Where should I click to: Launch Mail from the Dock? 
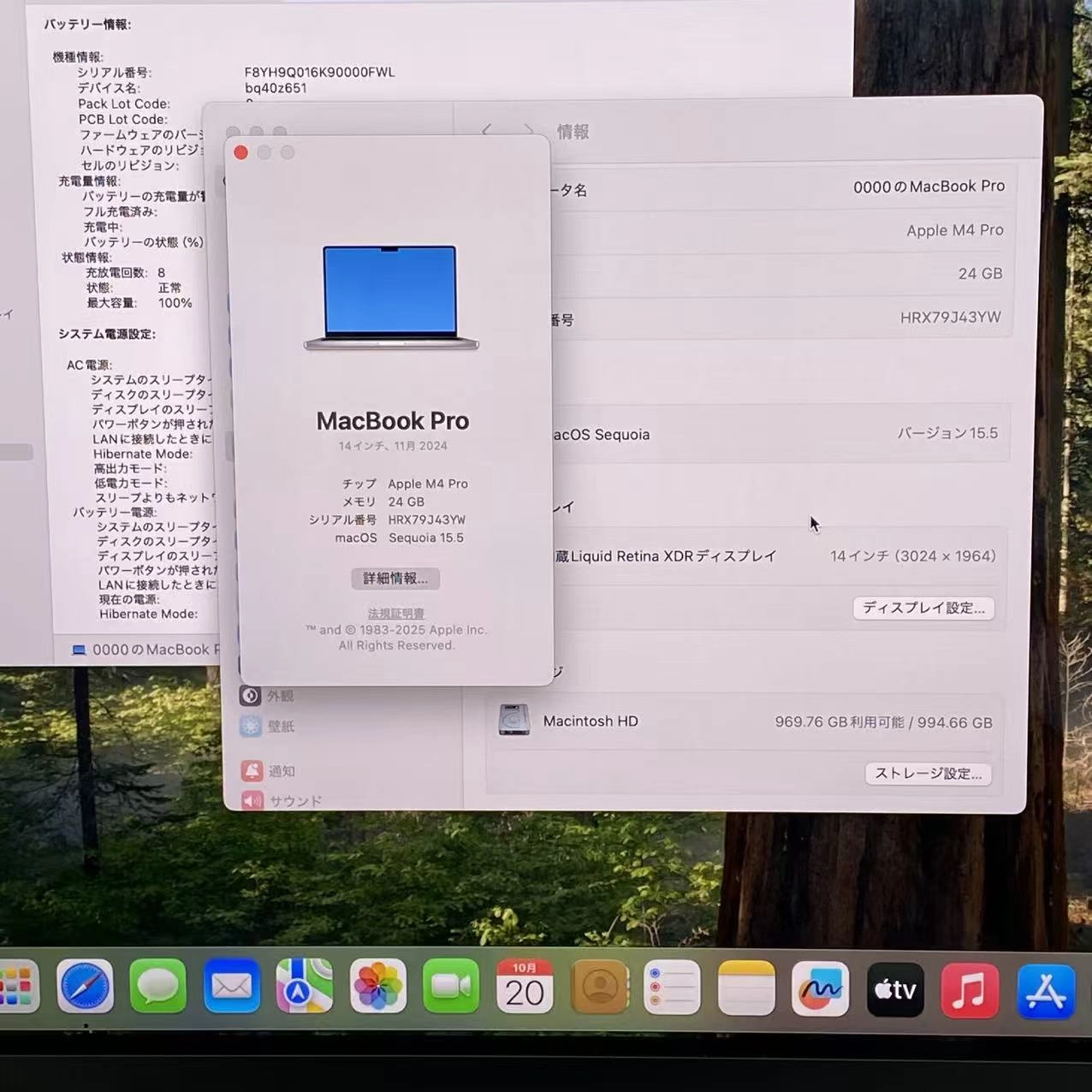coord(232,987)
